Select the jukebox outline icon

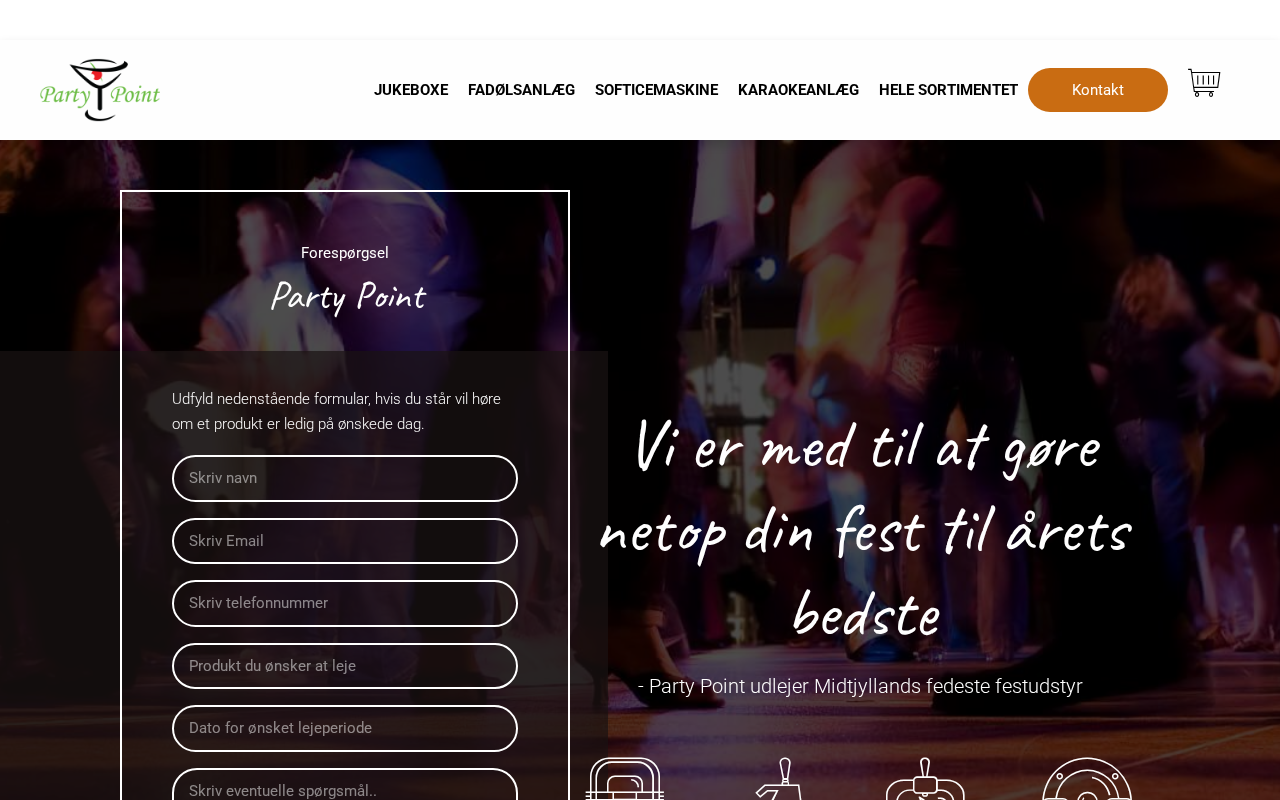625,778
